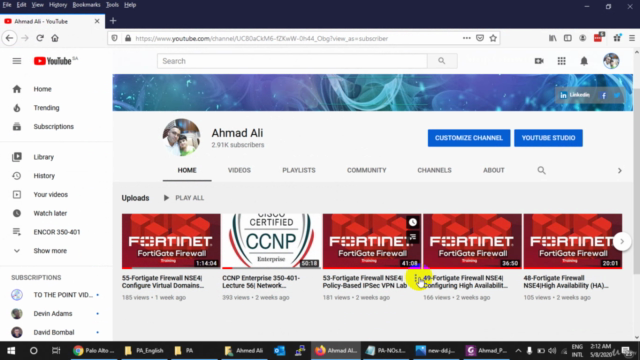Open the page actions three-dots menu
Screen dimensions: 640x360
(467, 38)
